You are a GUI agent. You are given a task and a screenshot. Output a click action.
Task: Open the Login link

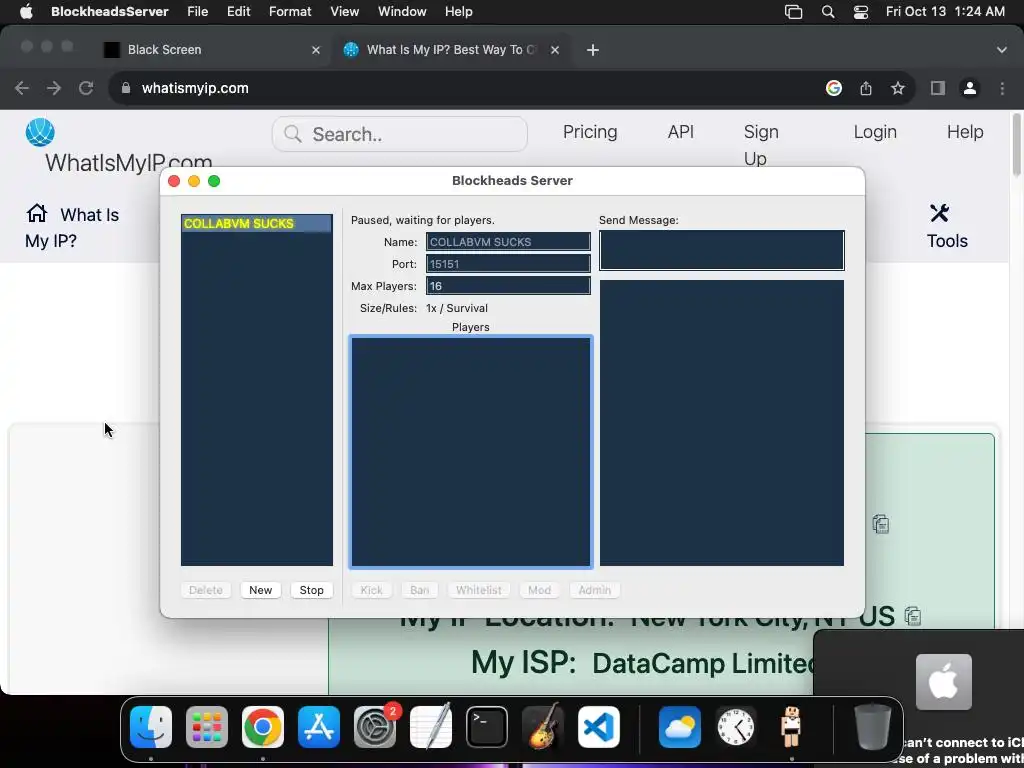click(874, 132)
